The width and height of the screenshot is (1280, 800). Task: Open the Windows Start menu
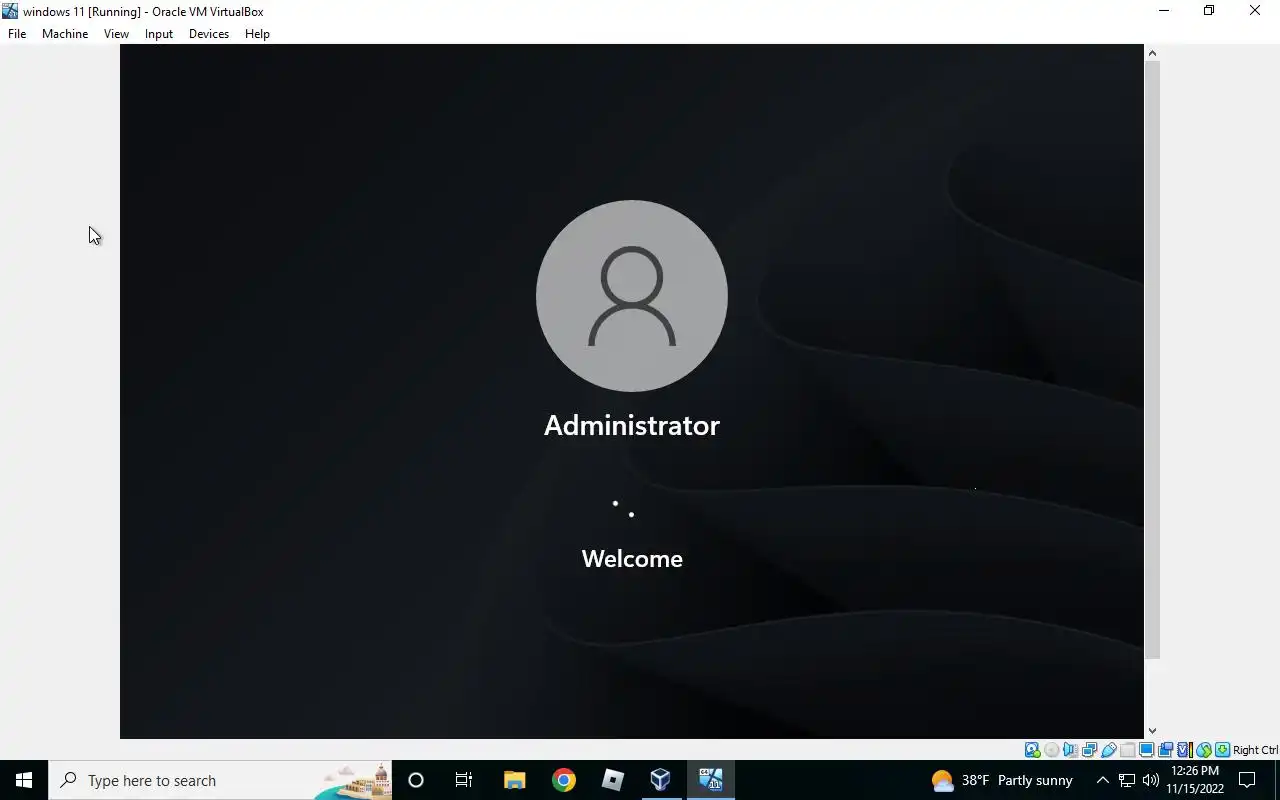point(24,780)
